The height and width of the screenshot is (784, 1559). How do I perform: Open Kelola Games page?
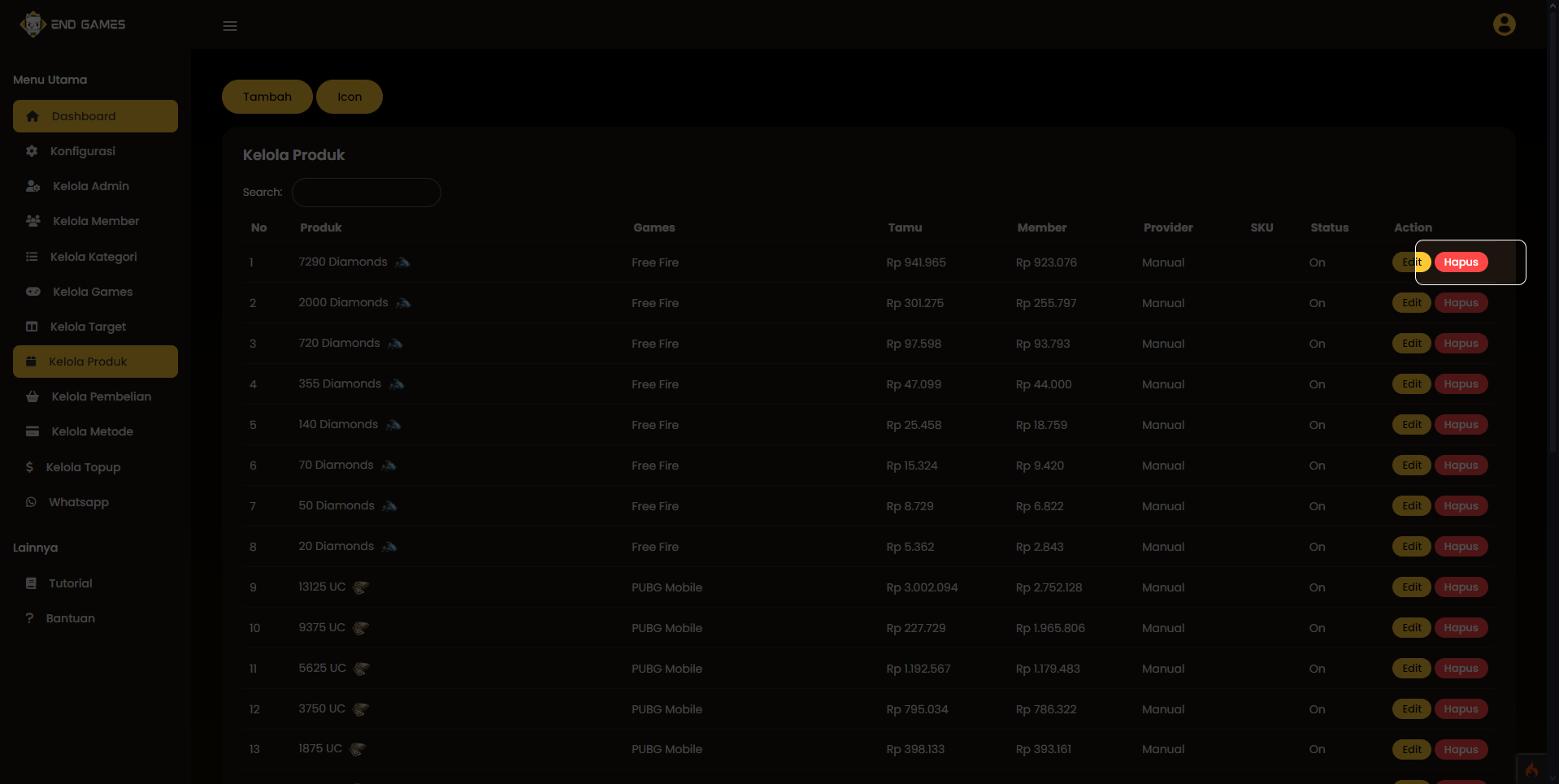(x=95, y=292)
